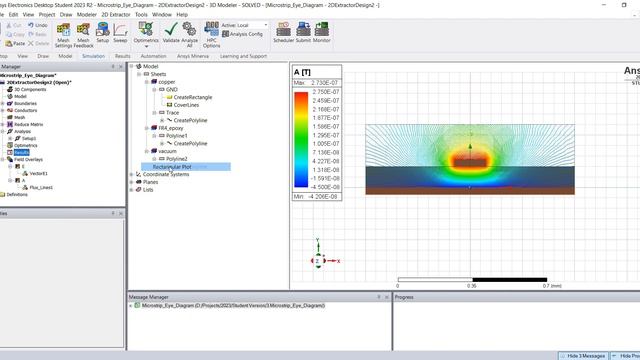Switch to Learning and Support tab
640x360 pixels.
coord(243,56)
